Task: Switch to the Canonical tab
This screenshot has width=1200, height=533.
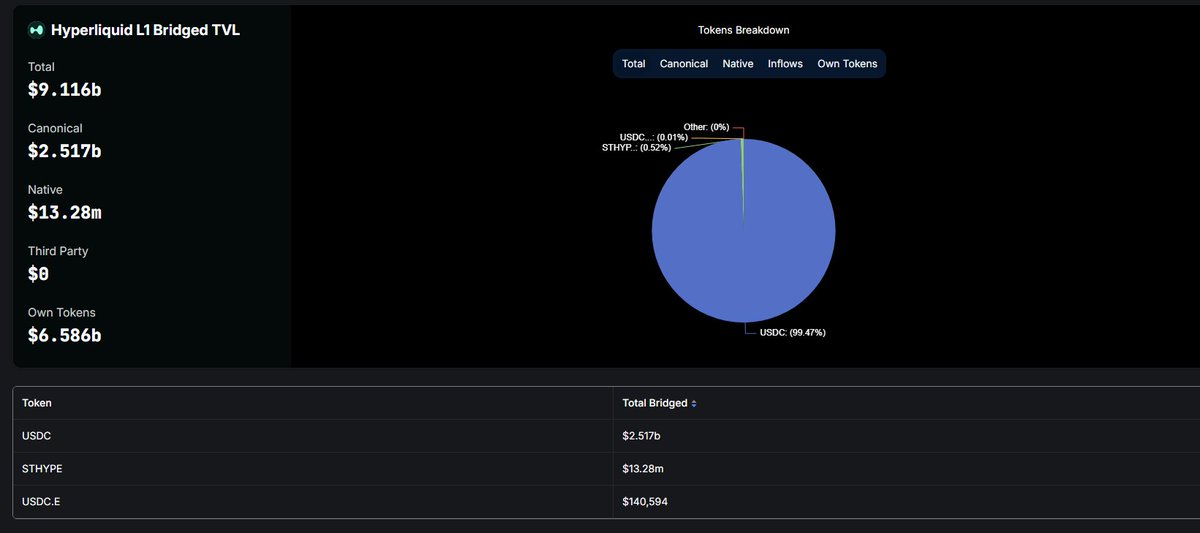Action: pos(684,64)
